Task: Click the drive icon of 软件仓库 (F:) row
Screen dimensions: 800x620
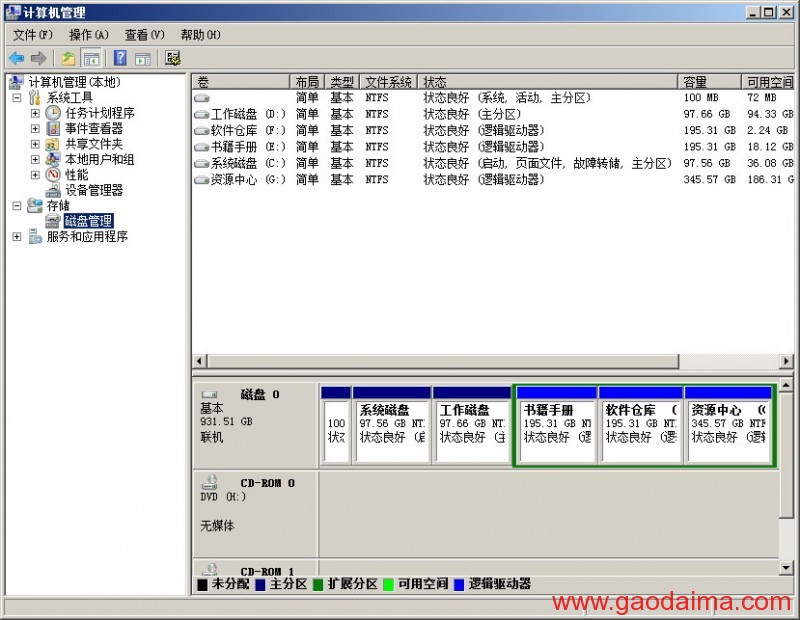Action: 202,131
